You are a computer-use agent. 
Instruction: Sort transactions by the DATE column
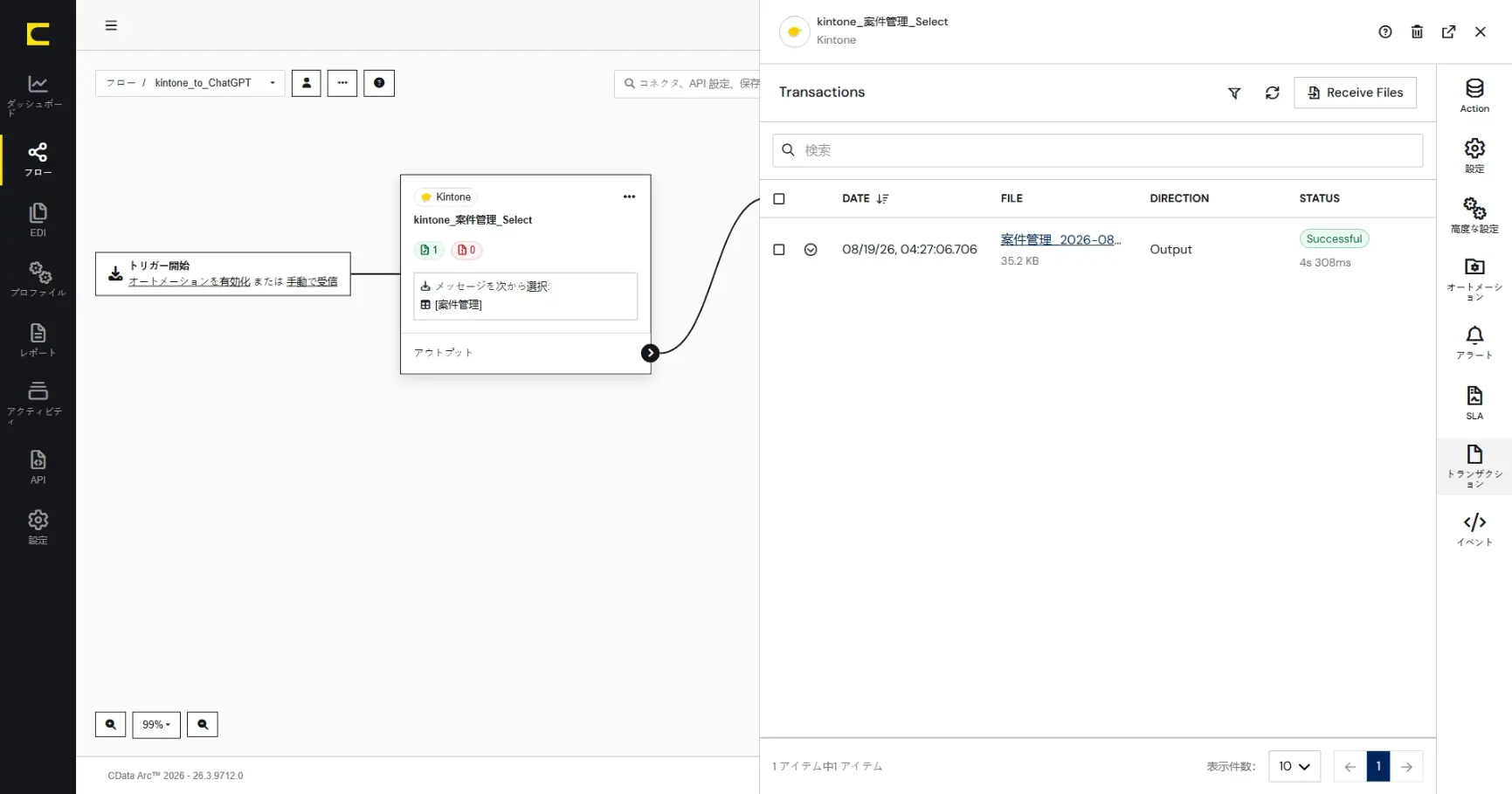[x=865, y=199]
